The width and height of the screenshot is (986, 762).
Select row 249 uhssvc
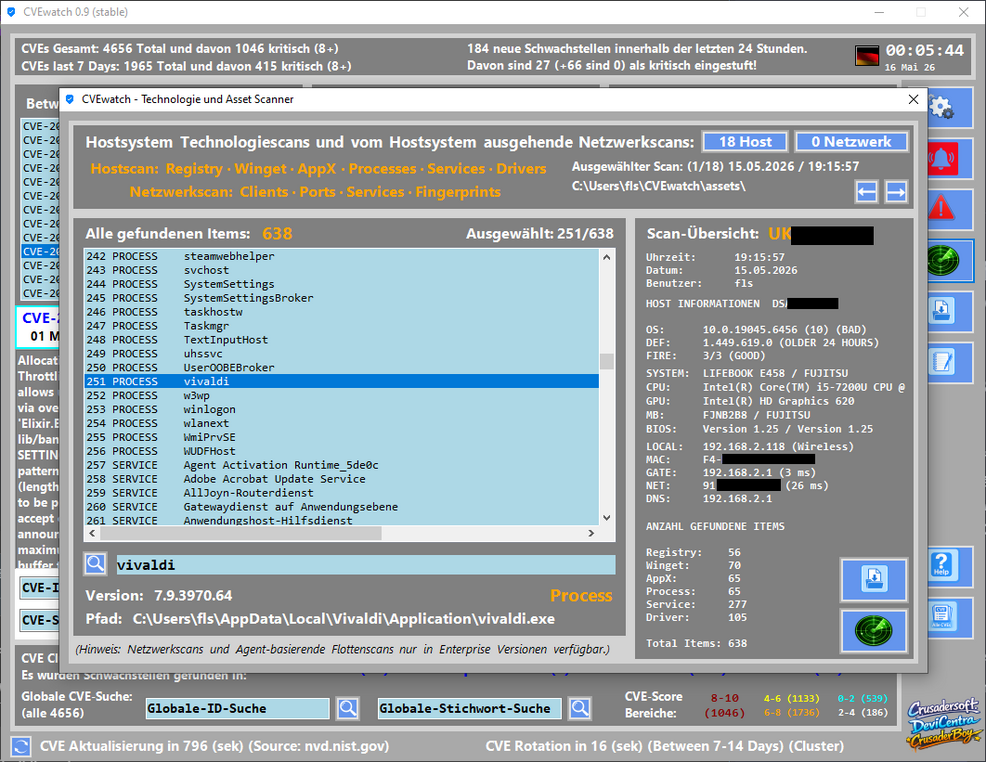point(341,354)
